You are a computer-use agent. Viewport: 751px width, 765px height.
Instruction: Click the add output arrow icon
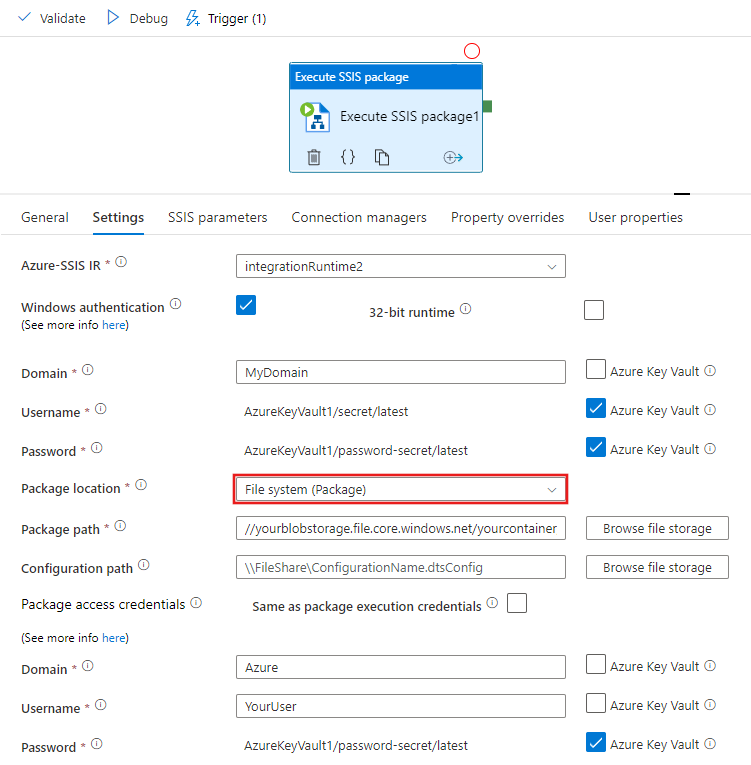pos(453,157)
